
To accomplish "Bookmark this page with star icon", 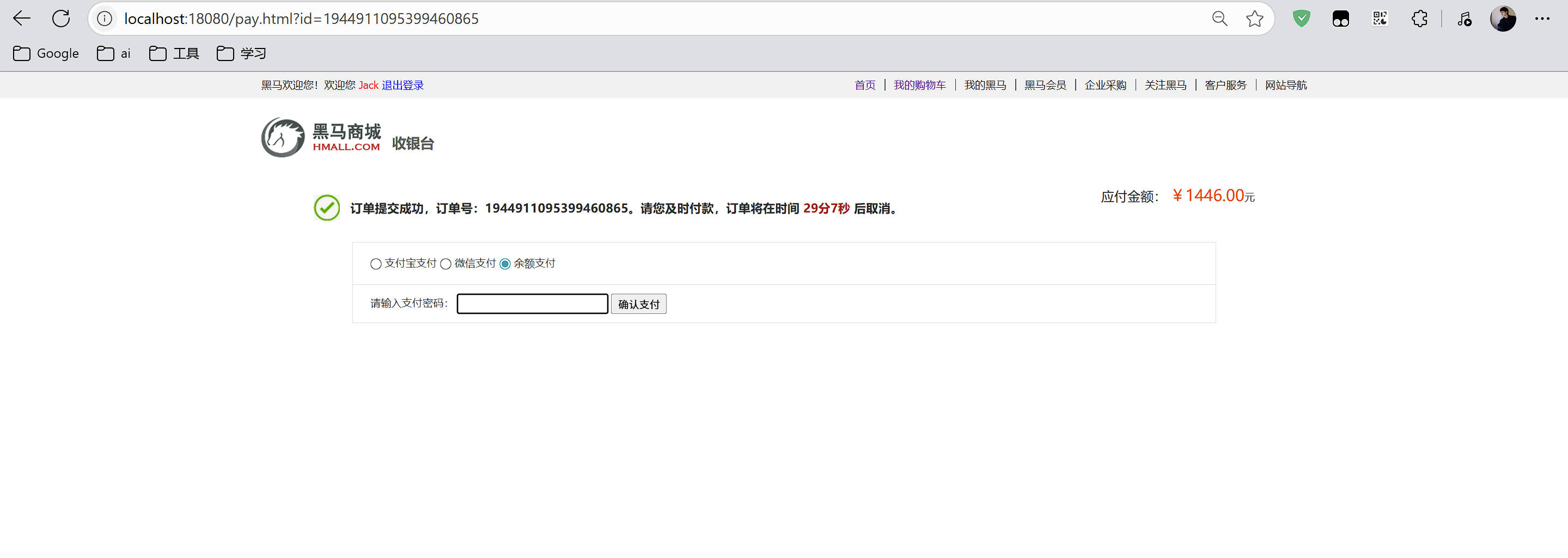I will 1254,19.
